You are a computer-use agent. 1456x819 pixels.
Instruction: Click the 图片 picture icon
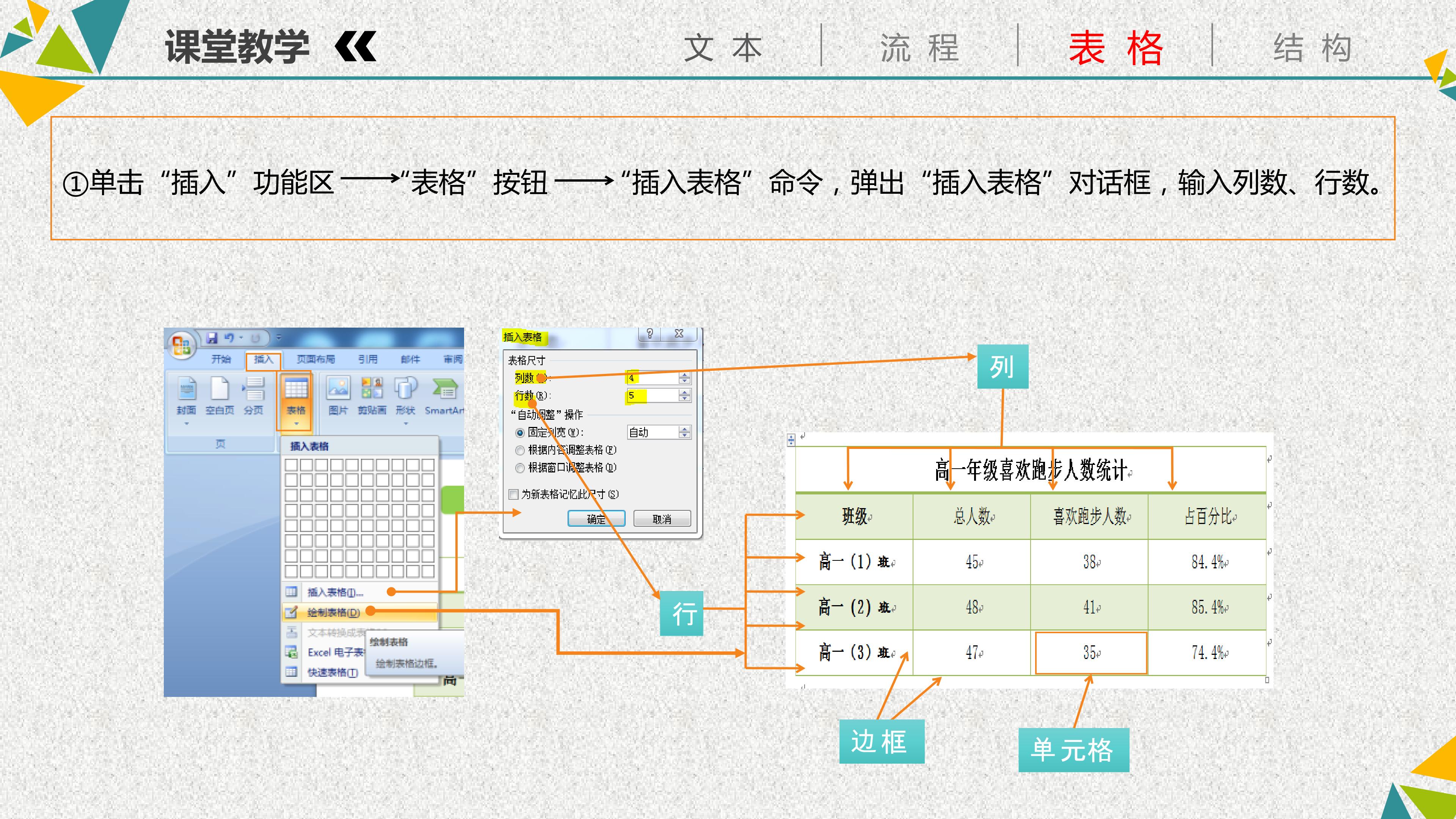[x=338, y=388]
